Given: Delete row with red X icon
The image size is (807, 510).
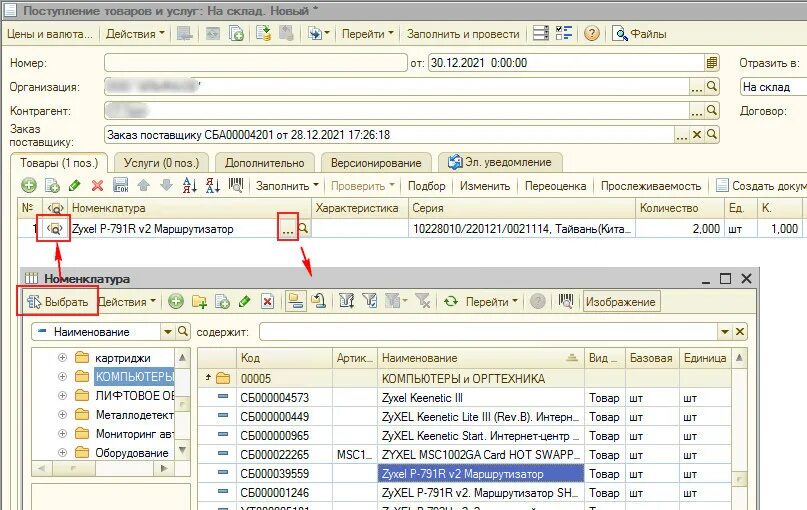Looking at the screenshot, I should click(x=97, y=186).
